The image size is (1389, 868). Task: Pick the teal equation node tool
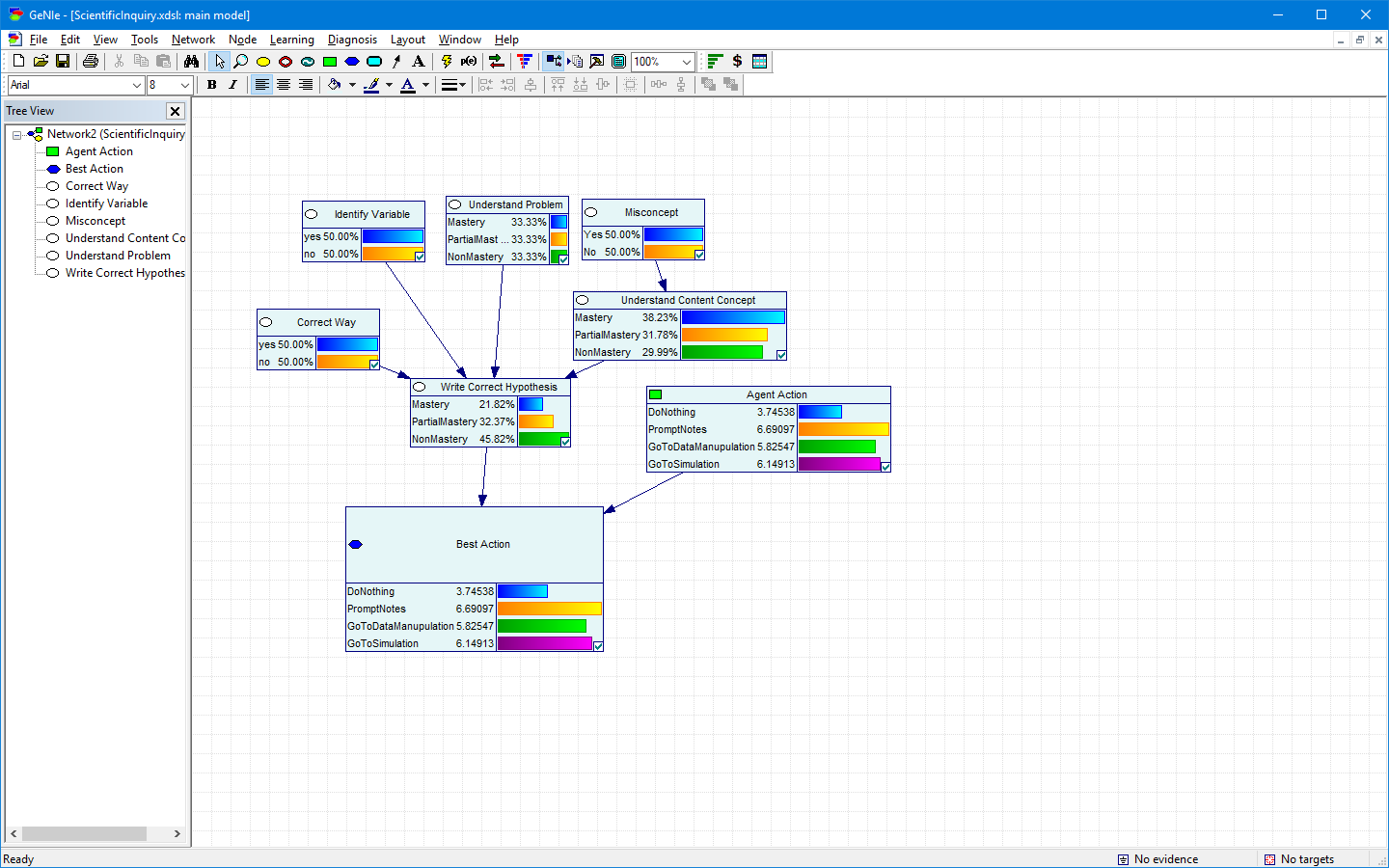click(308, 61)
